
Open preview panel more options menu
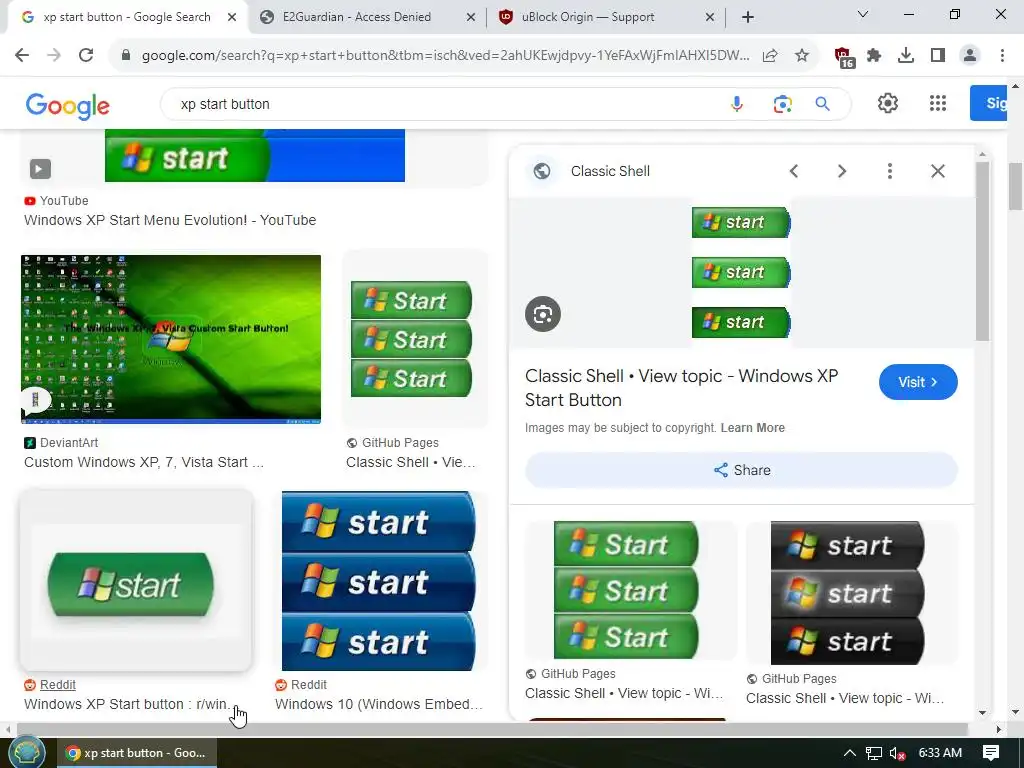click(x=889, y=171)
